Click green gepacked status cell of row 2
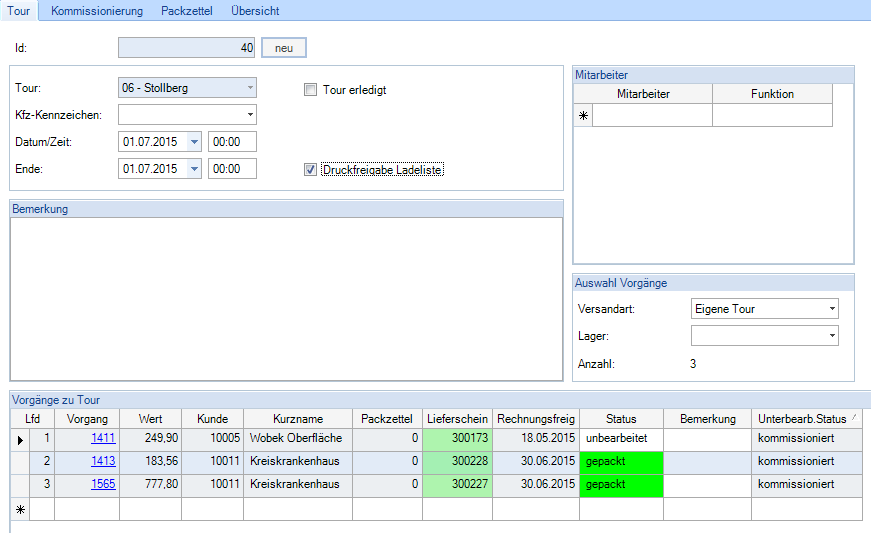 (x=620, y=462)
